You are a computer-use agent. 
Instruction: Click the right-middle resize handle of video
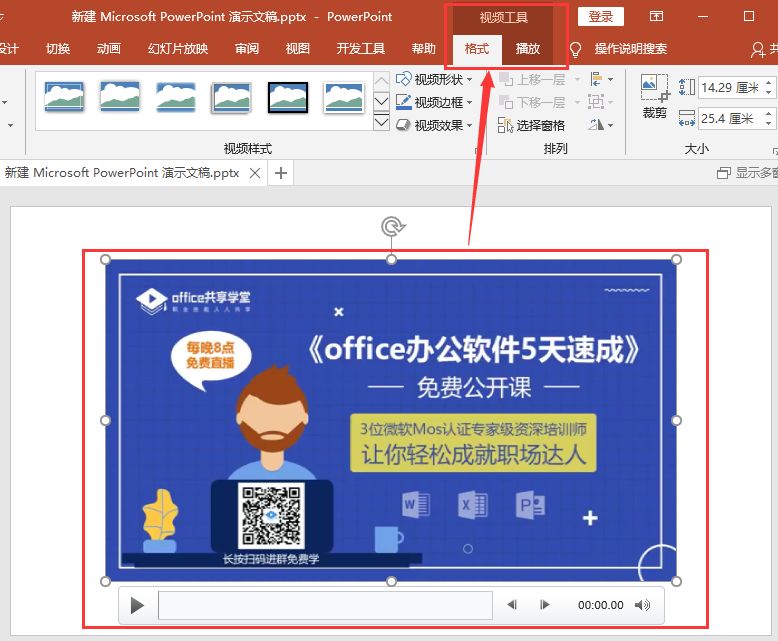click(676, 421)
